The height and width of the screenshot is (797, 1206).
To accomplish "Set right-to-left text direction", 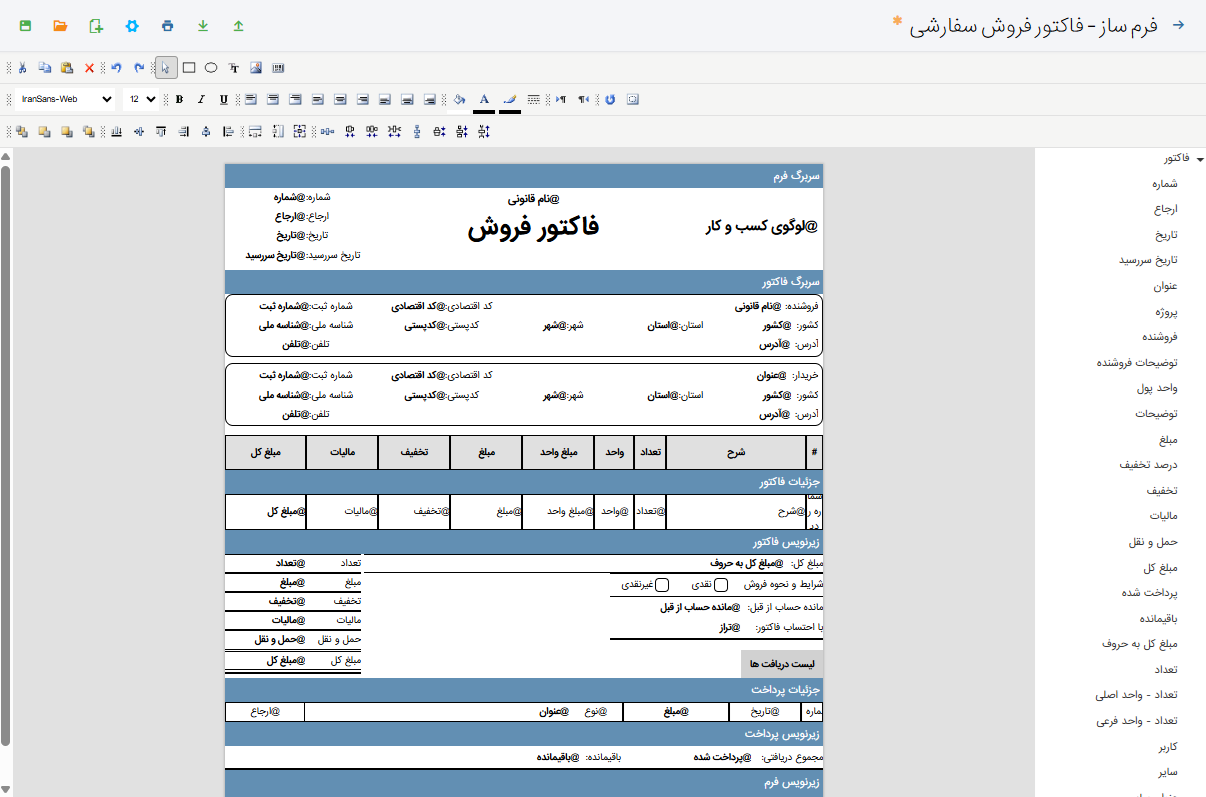I will tap(583, 99).
